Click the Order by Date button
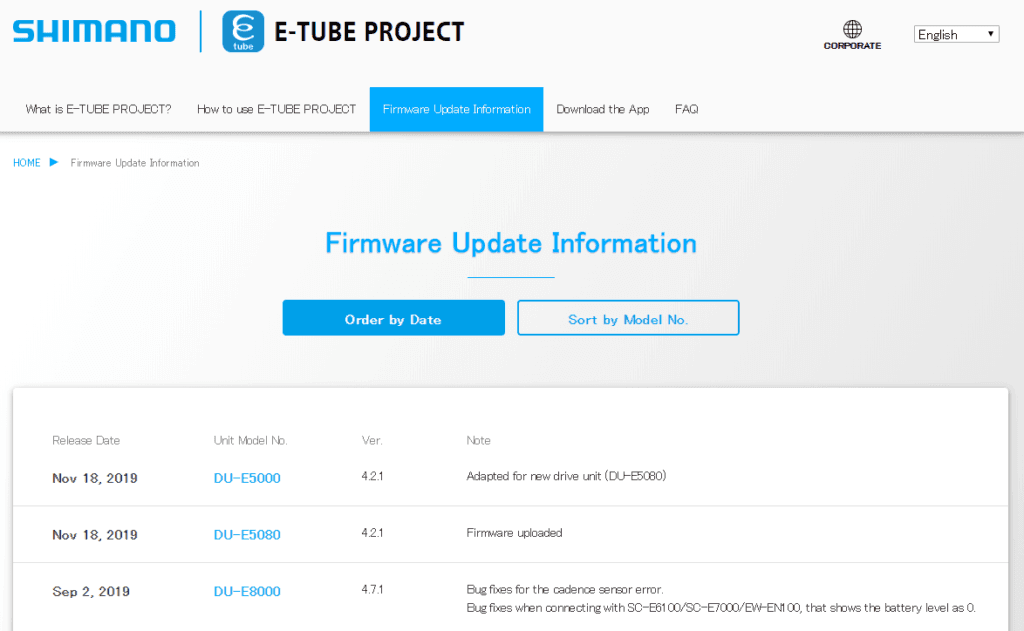Viewport: 1024px width, 631px height. [393, 317]
